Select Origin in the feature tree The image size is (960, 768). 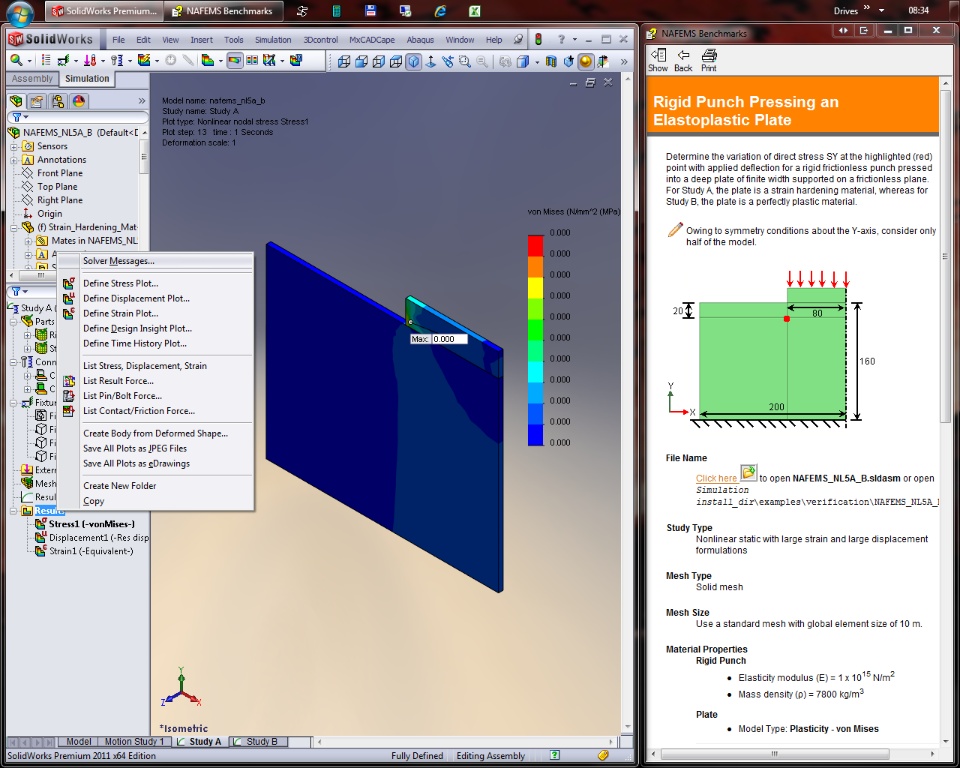(x=50, y=214)
